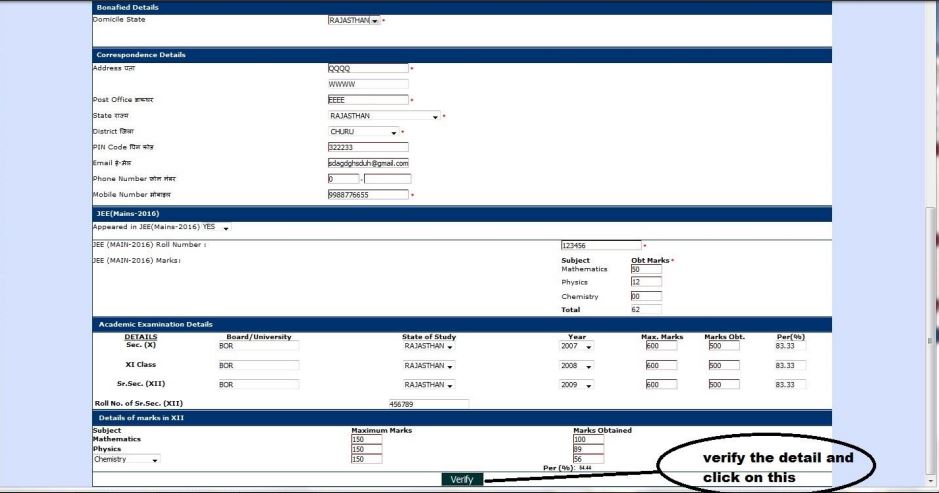939x493 pixels.
Task: Open the Domicile State dropdown
Action: point(353,19)
